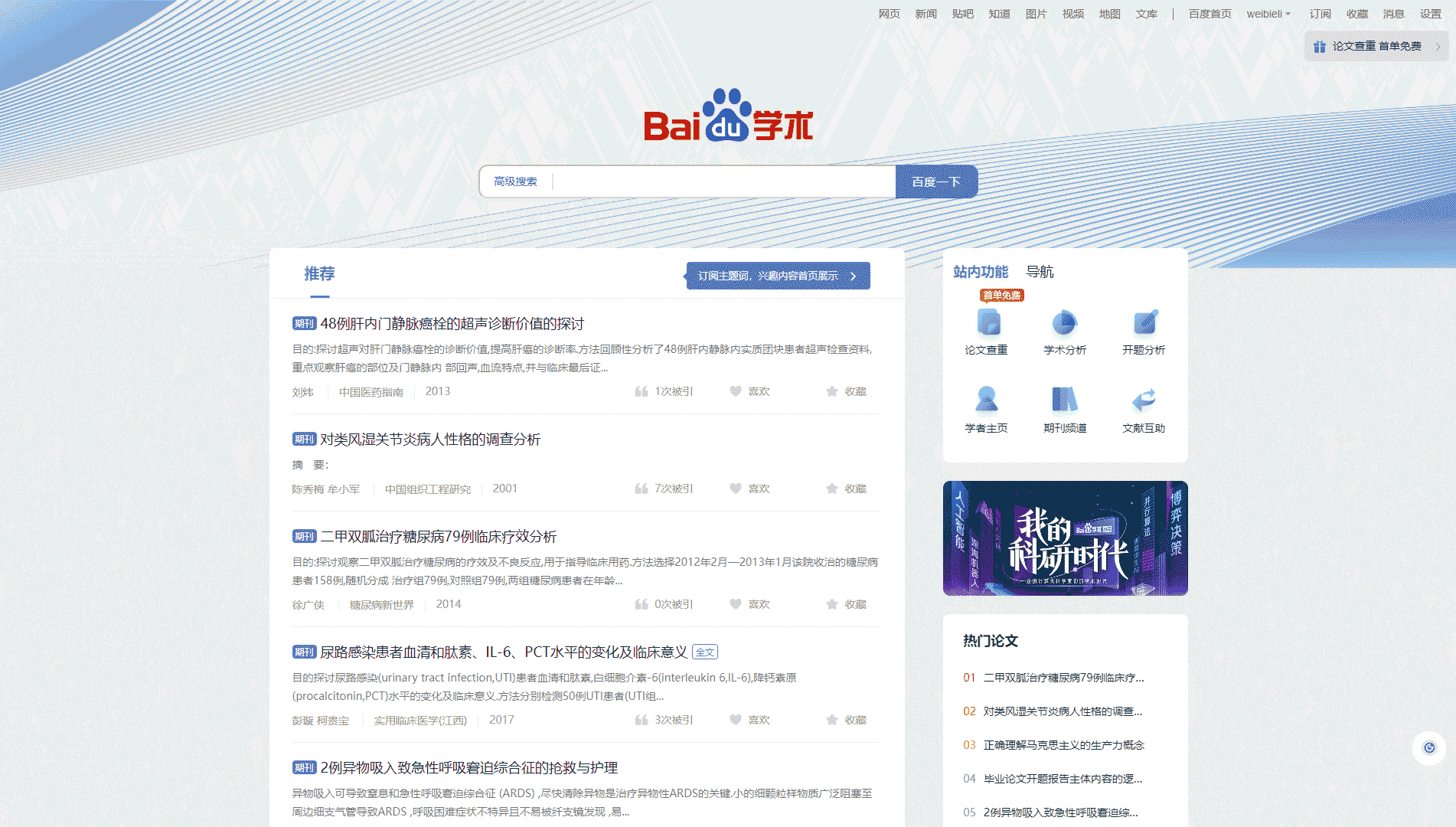Star-favorite the 尿路感染患者 paper

(832, 720)
